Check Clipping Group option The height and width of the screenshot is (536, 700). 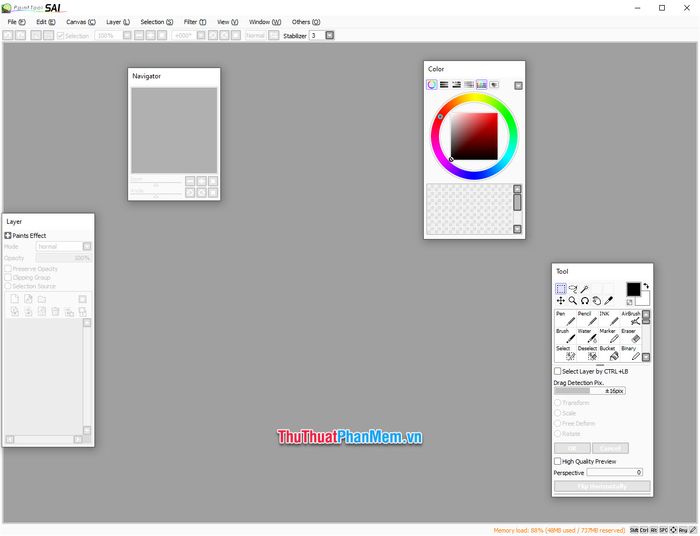(x=8, y=277)
